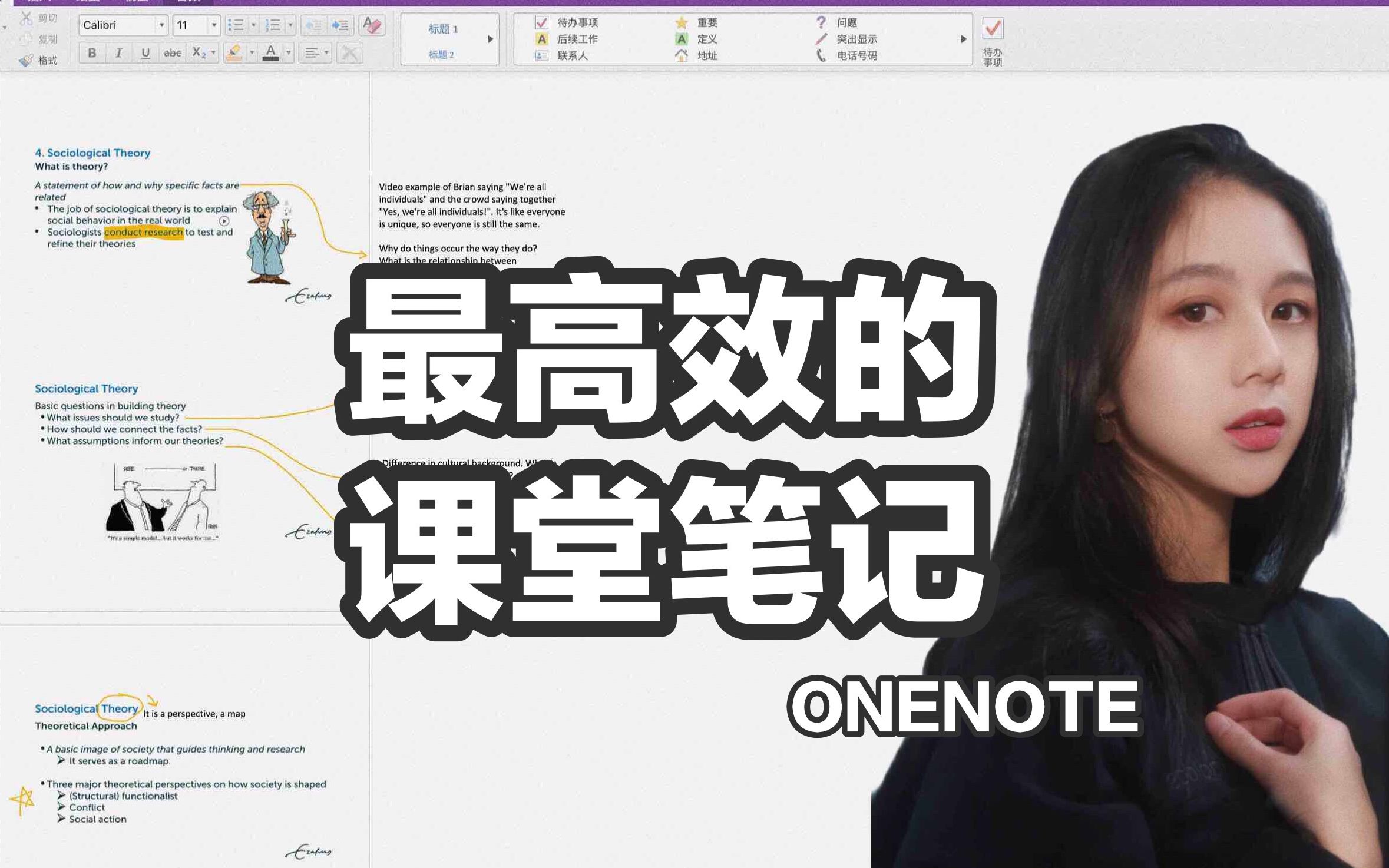This screenshot has width=1389, height=868.
Task: Click the increase indent icon
Action: (340, 25)
